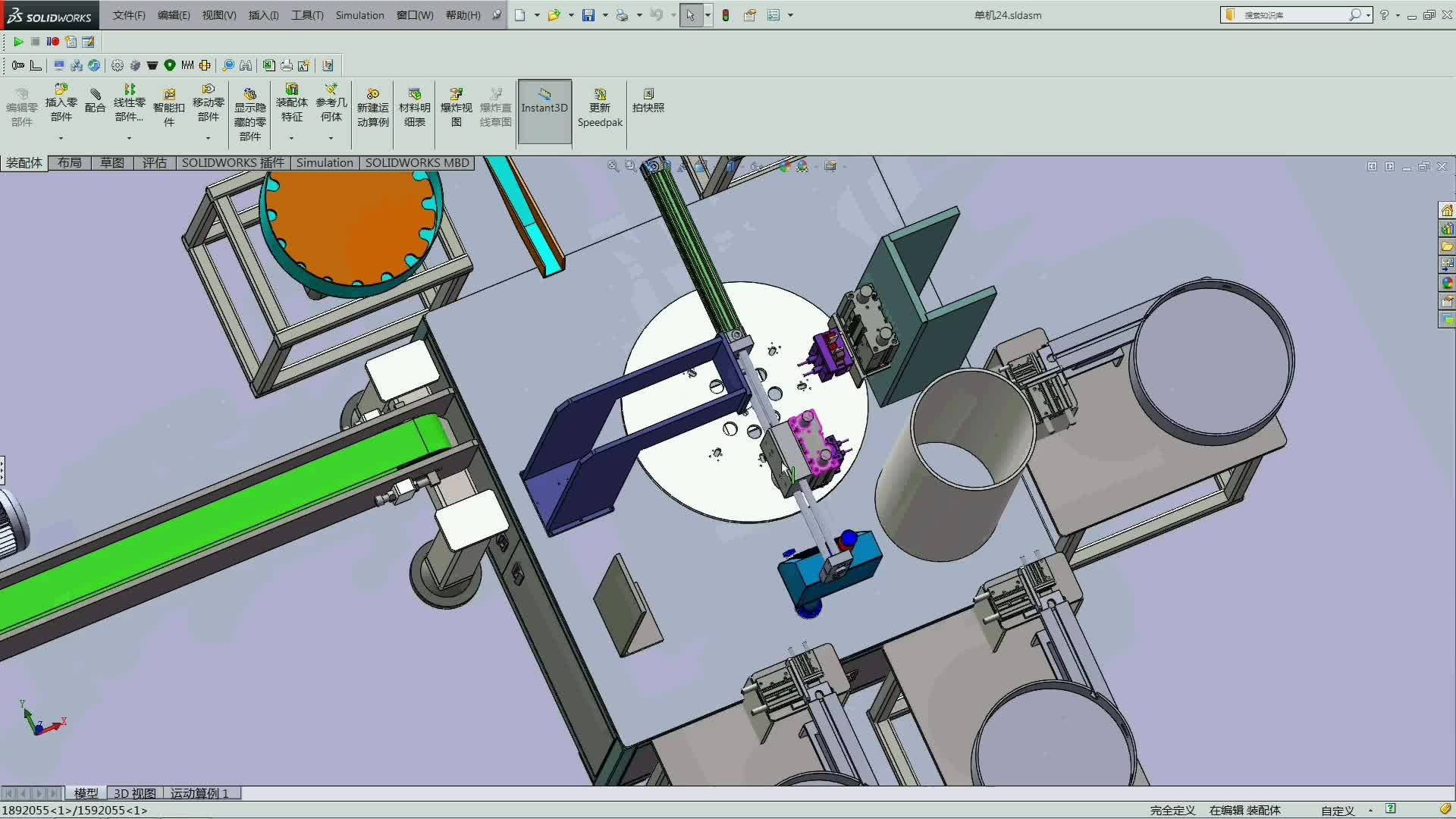The height and width of the screenshot is (819, 1456).
Task: Click the Rebuild traffic light icon
Action: (x=726, y=15)
